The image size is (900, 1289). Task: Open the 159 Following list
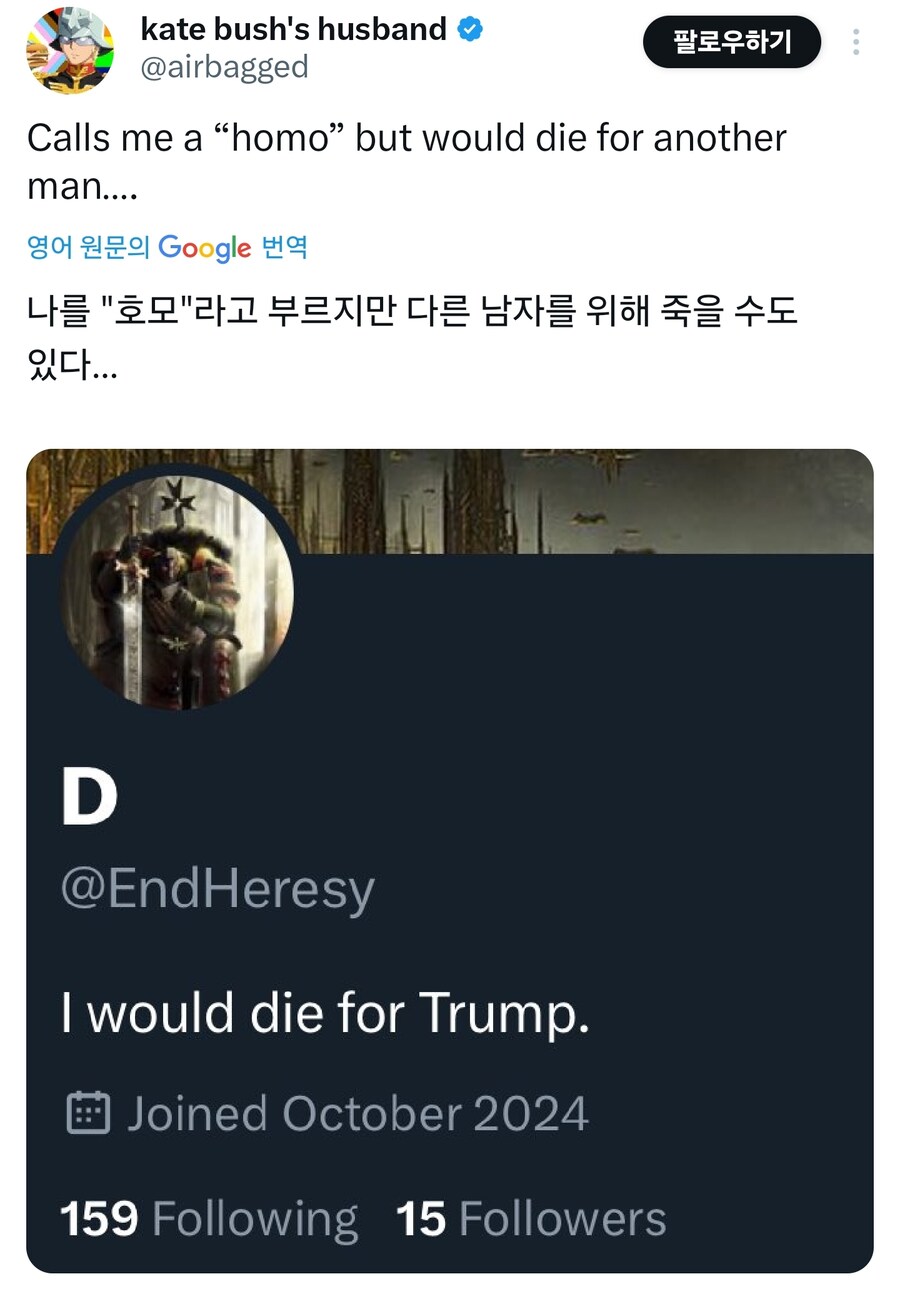pos(208,1218)
